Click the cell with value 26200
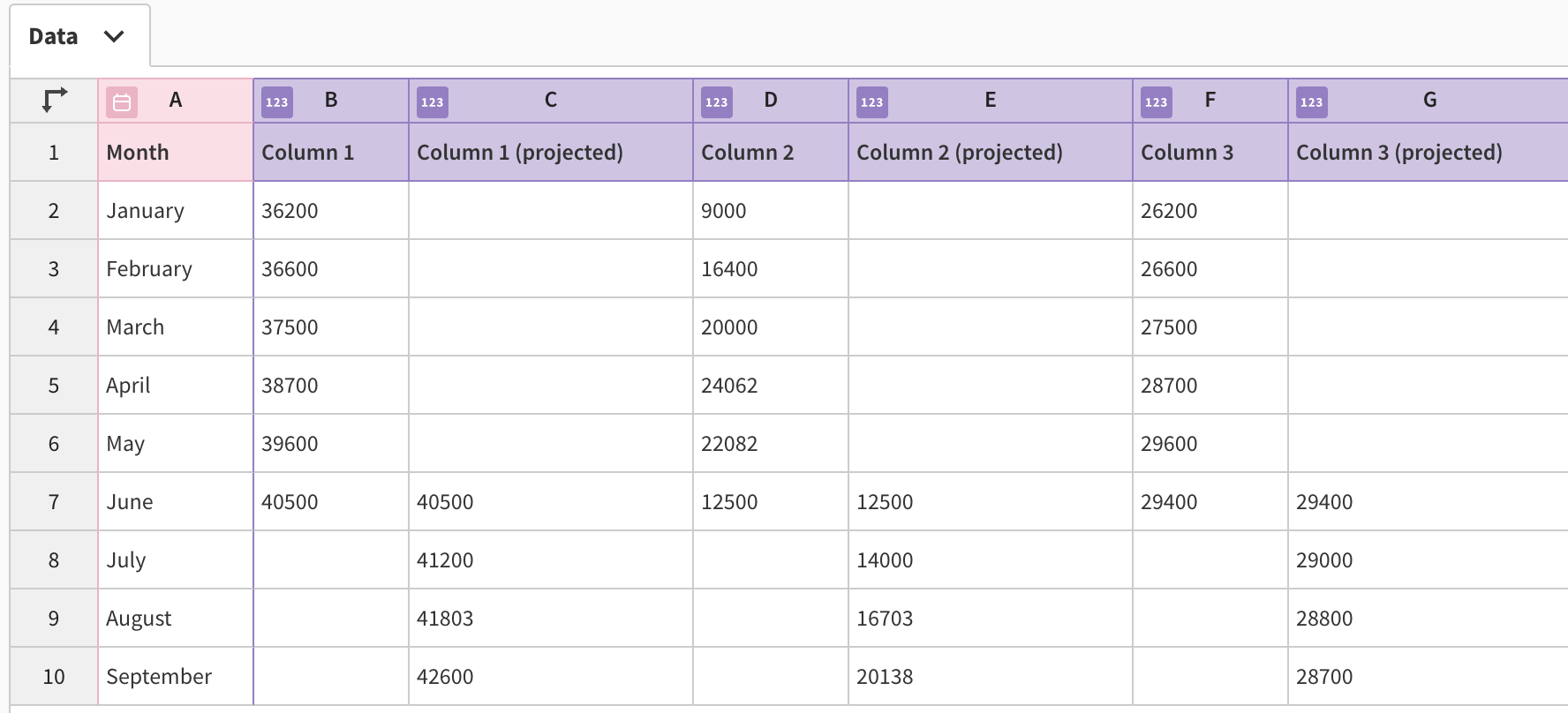This screenshot has width=1568, height=713. coord(1210,211)
